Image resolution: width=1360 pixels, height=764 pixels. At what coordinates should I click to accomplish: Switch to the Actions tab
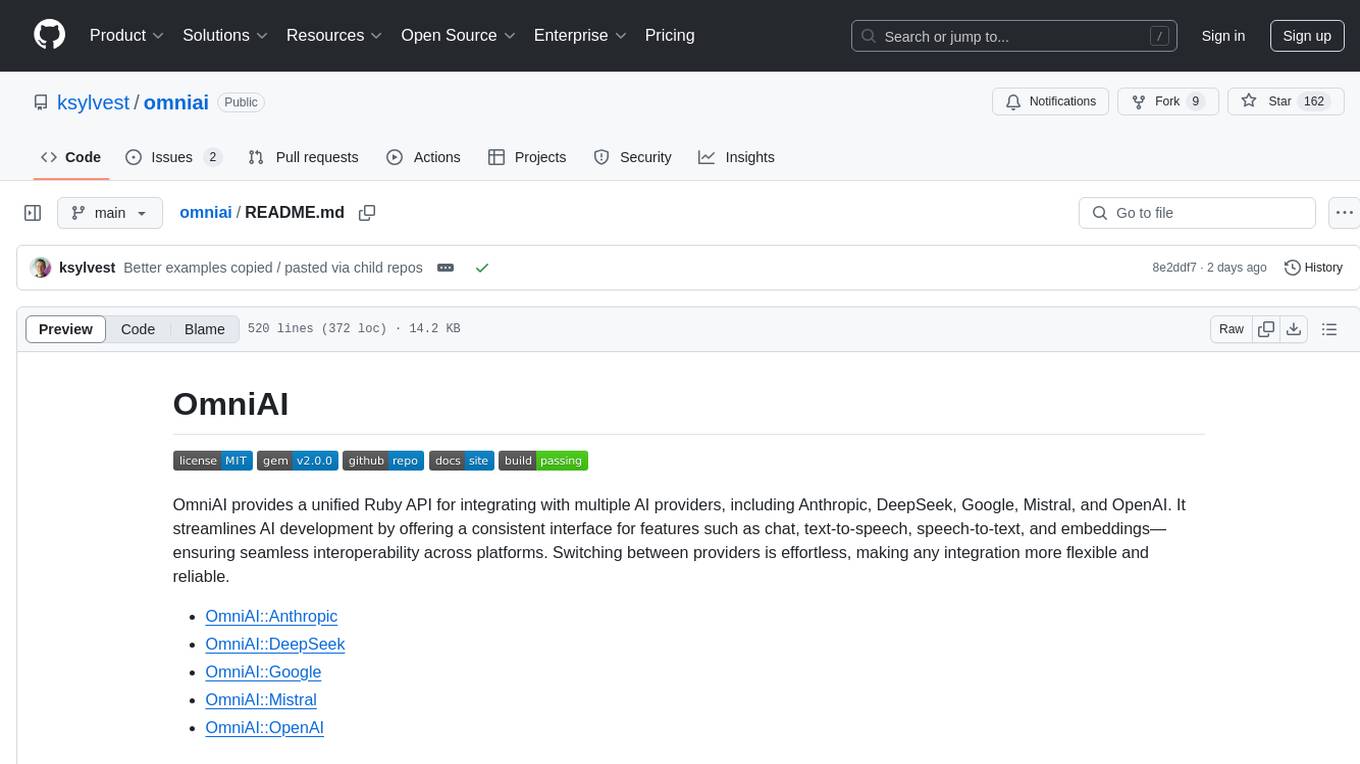click(423, 157)
